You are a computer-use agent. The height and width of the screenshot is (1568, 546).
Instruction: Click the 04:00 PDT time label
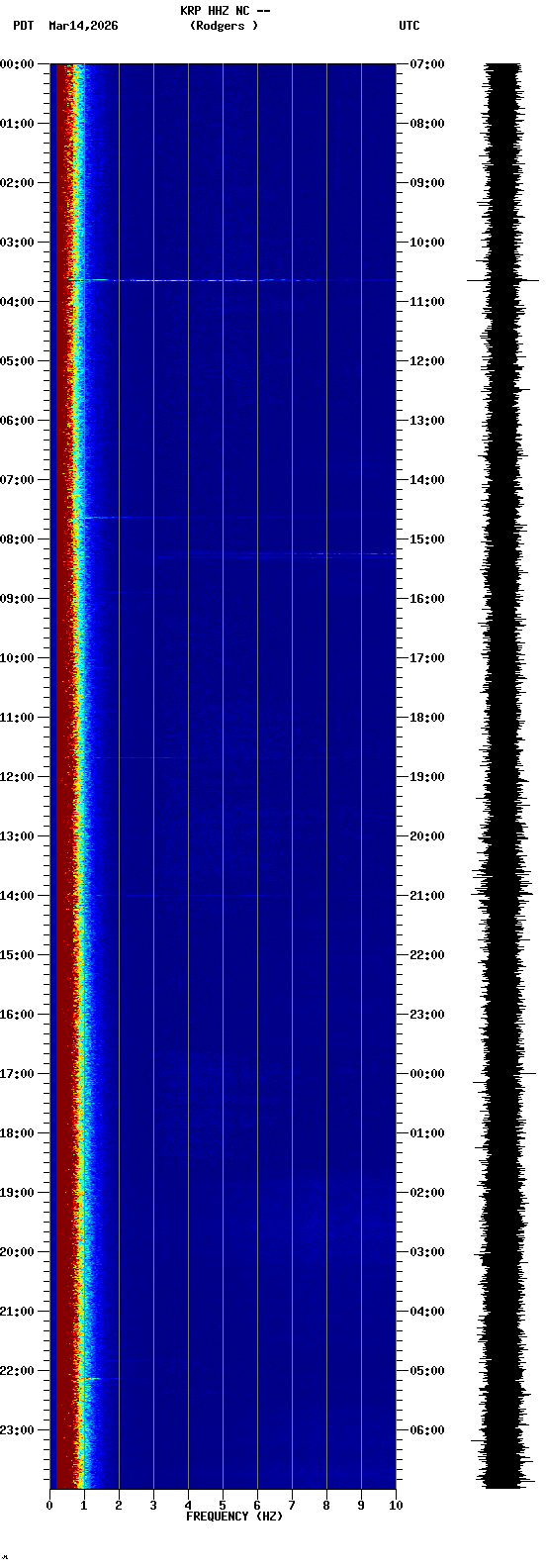tap(18, 302)
